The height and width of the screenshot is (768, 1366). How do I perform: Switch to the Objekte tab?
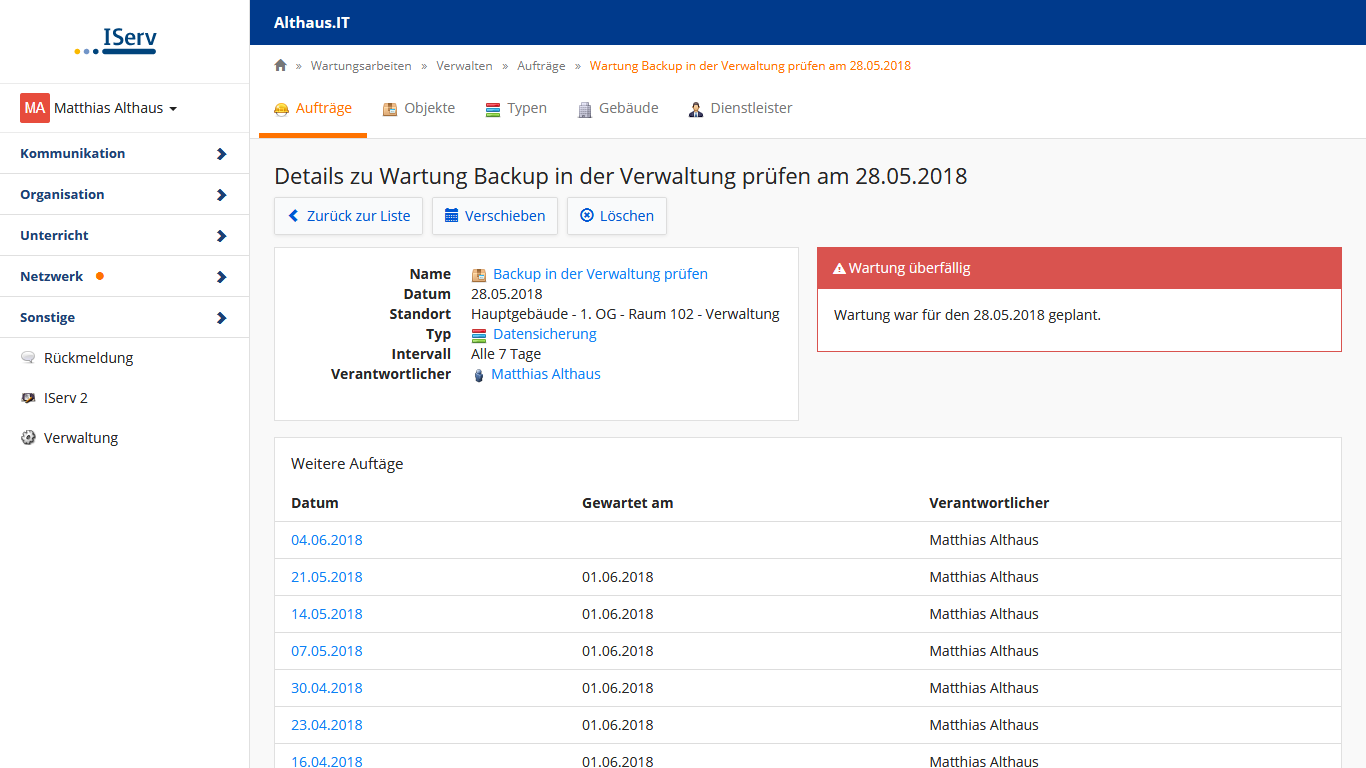coord(419,108)
